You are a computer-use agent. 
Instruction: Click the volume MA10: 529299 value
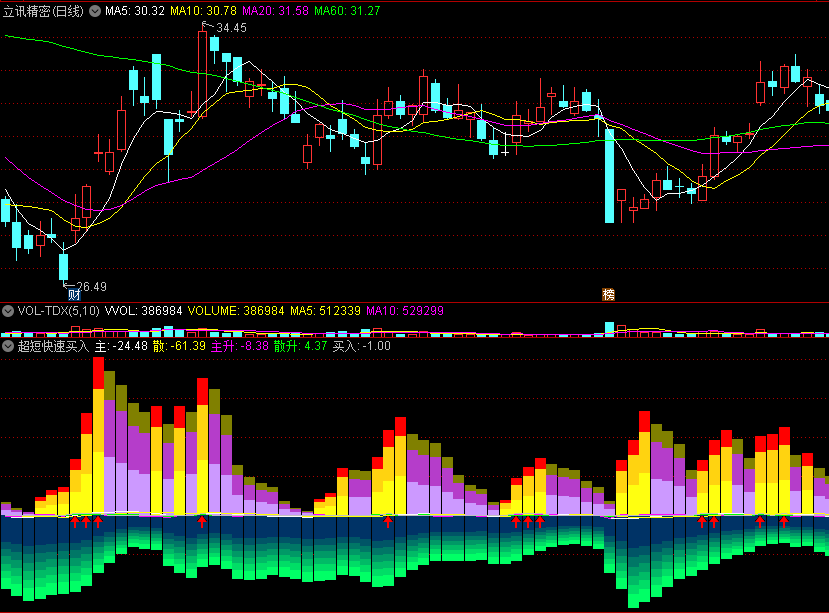[404, 310]
